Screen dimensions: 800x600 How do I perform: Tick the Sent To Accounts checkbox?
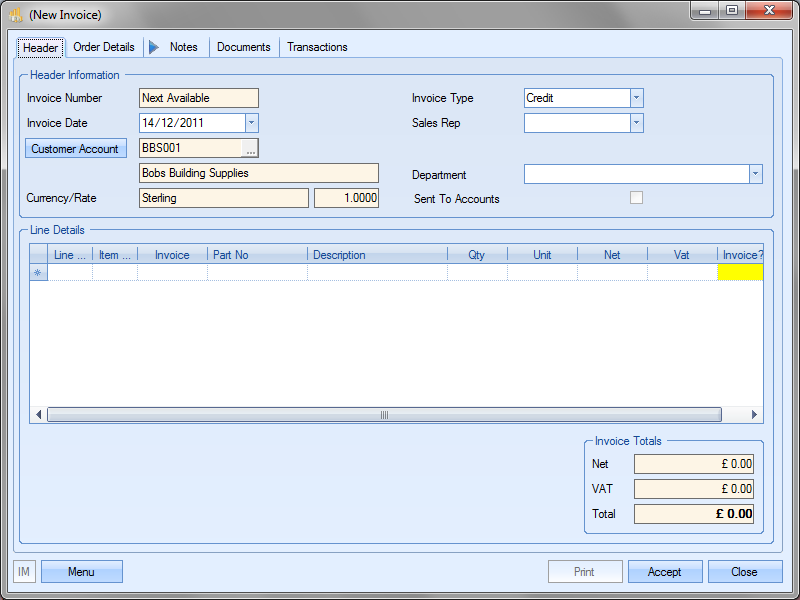click(636, 198)
